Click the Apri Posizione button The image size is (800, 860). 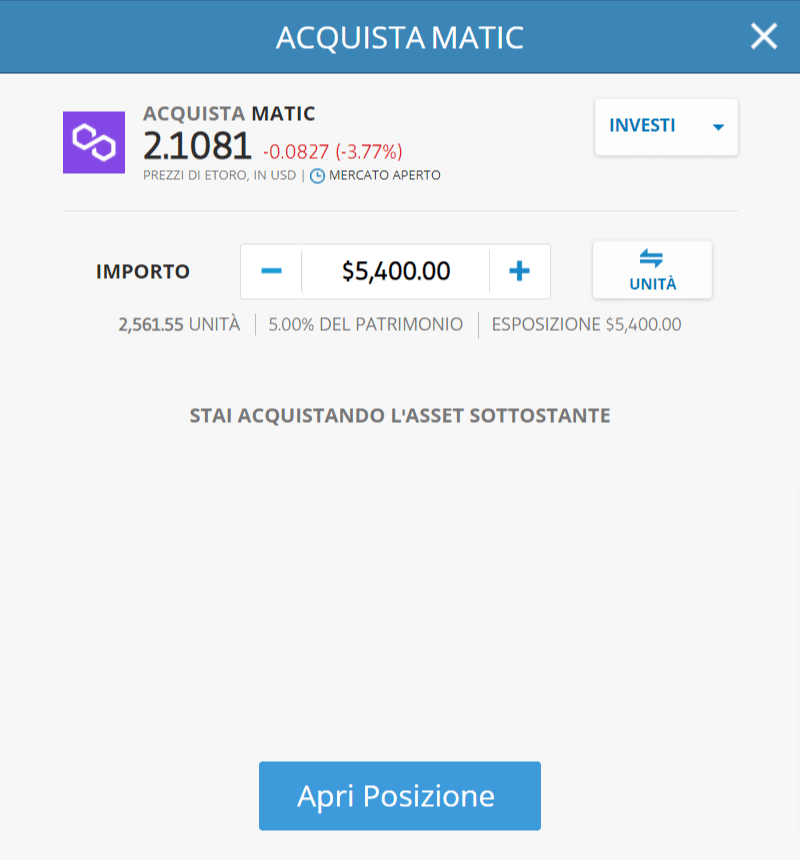click(x=400, y=795)
